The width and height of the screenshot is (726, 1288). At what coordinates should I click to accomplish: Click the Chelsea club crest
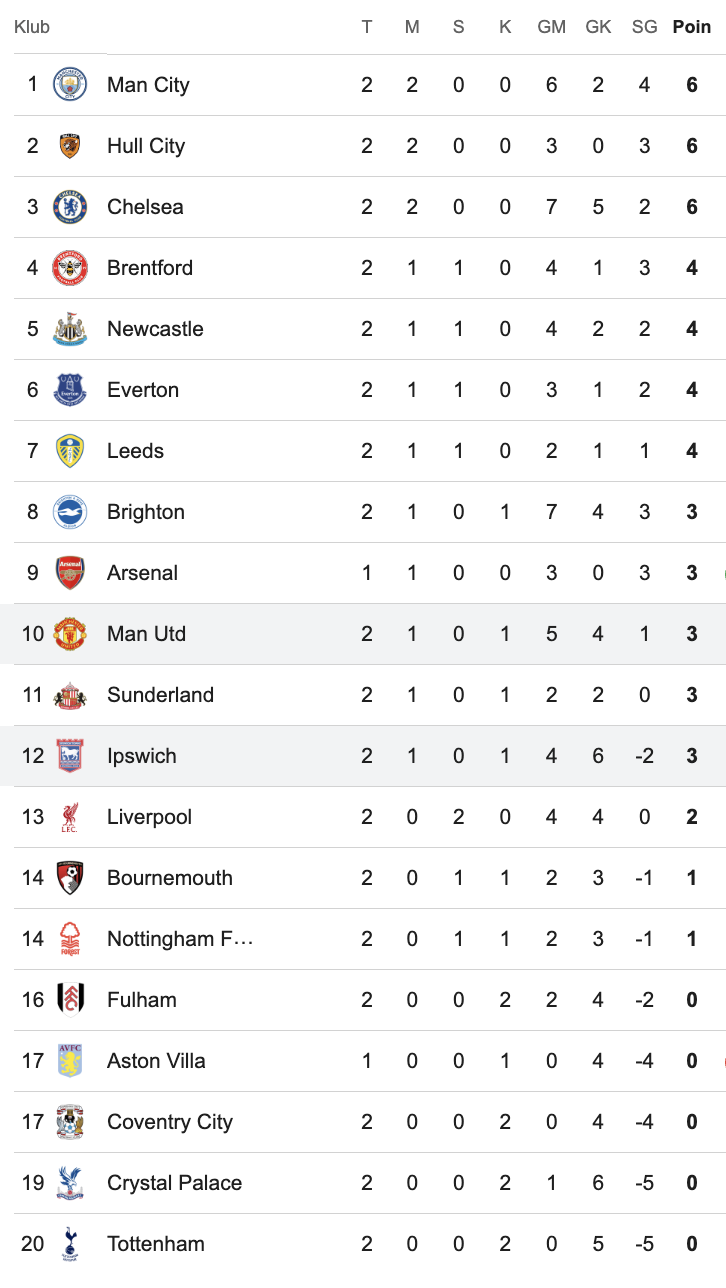(70, 207)
